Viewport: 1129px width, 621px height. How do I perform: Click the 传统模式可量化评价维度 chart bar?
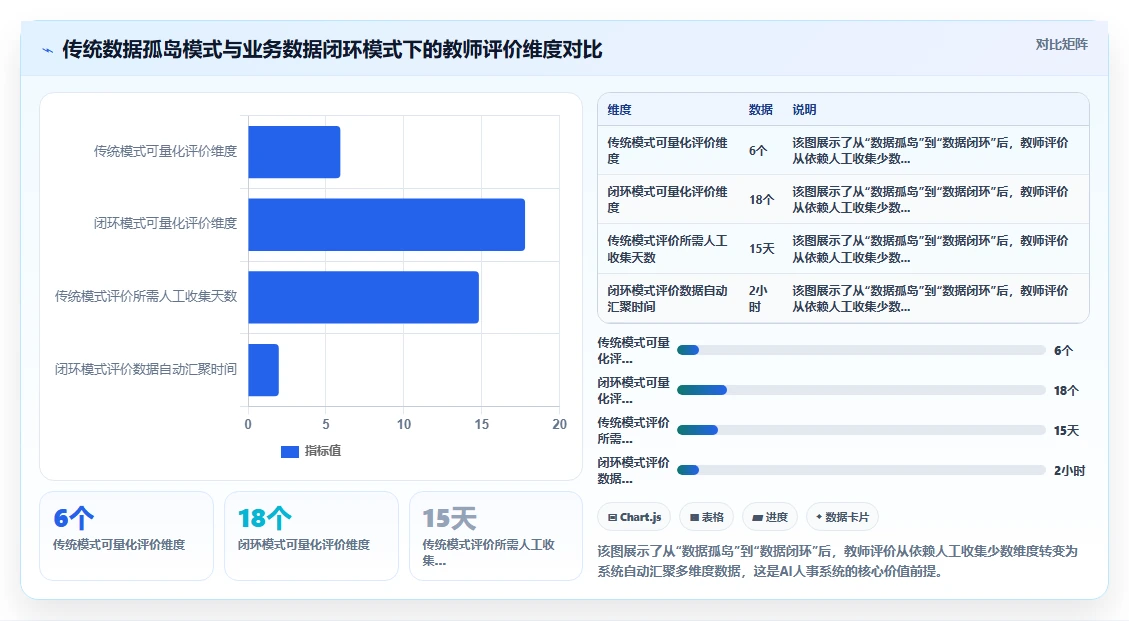294,152
